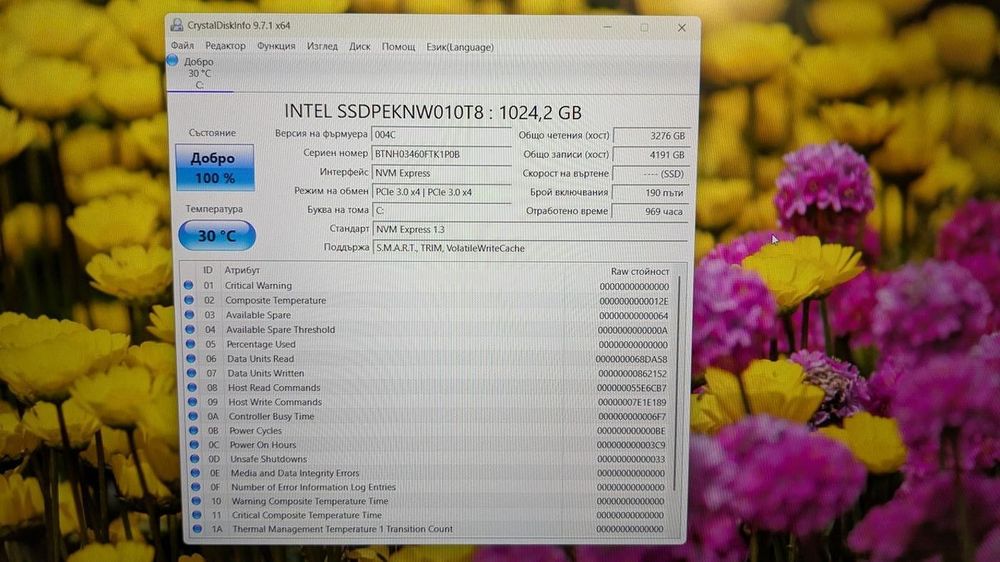Click the interface field NVM Express
The image size is (1000, 562).
[441, 173]
